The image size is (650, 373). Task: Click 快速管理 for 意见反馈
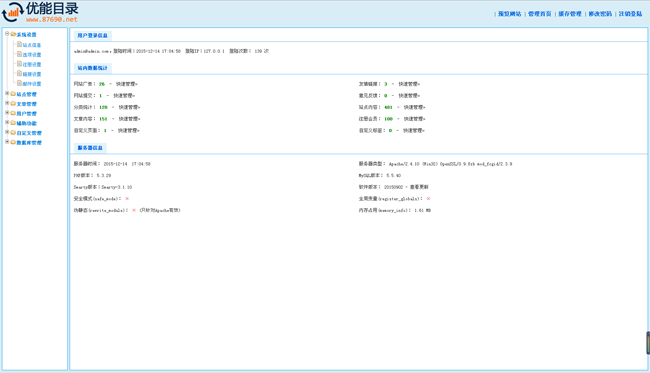pyautogui.click(x=409, y=96)
